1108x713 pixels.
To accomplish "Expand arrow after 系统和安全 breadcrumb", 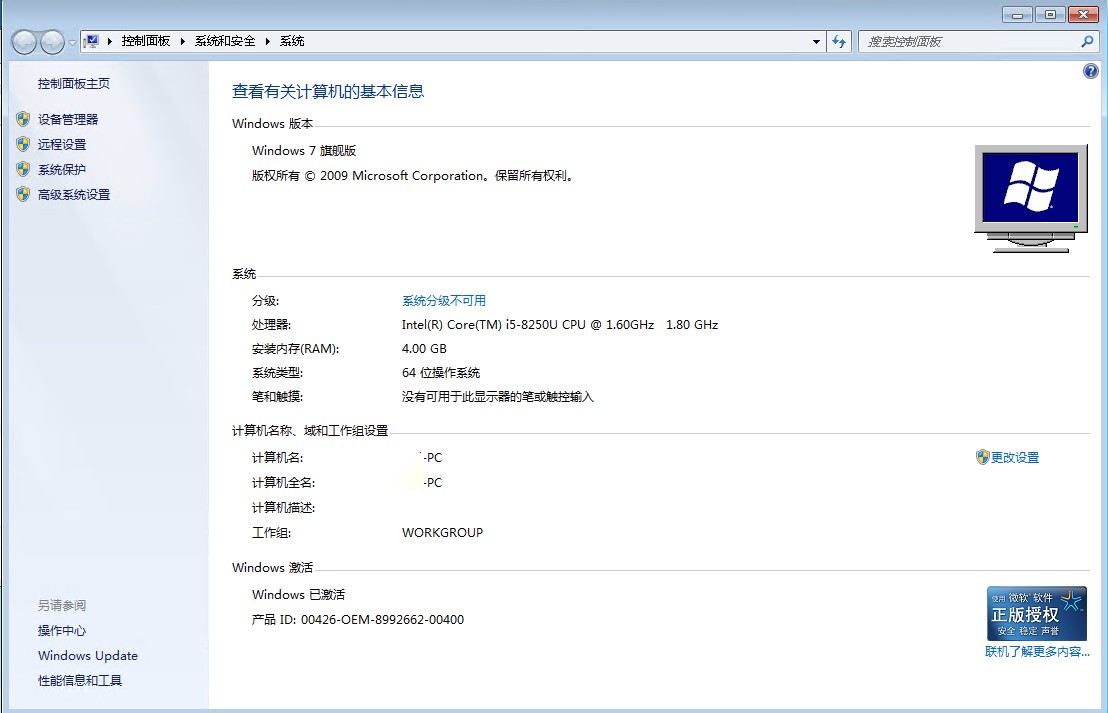I will pos(268,42).
